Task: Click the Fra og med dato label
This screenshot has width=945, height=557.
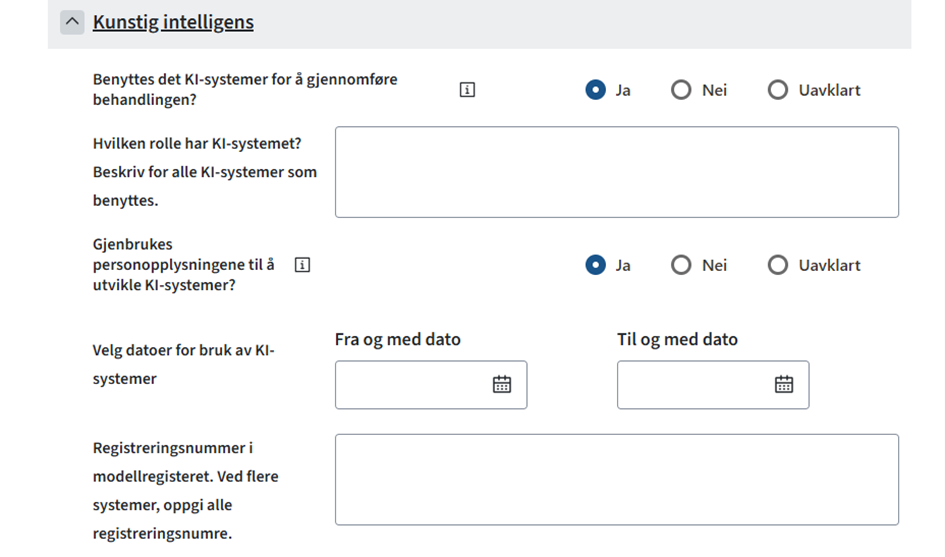Action: tap(398, 340)
